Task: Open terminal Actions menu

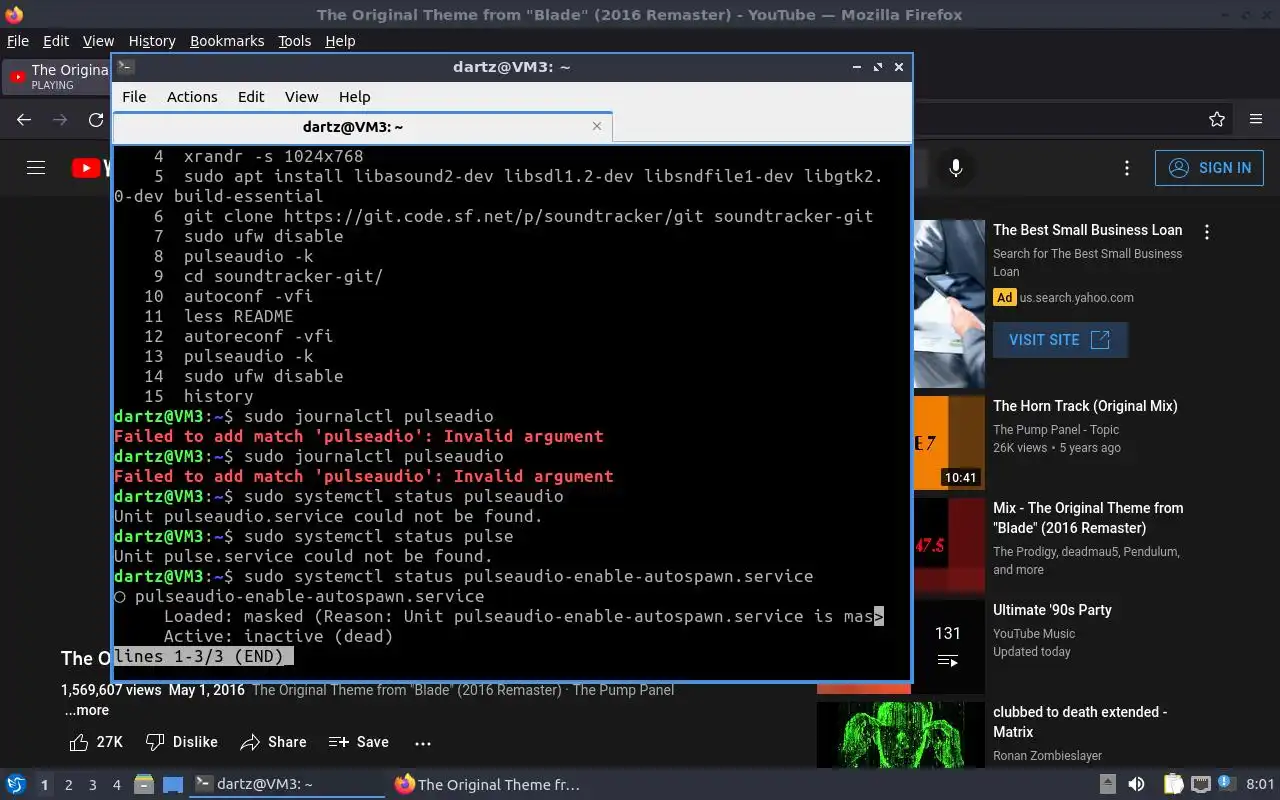Action: (192, 97)
